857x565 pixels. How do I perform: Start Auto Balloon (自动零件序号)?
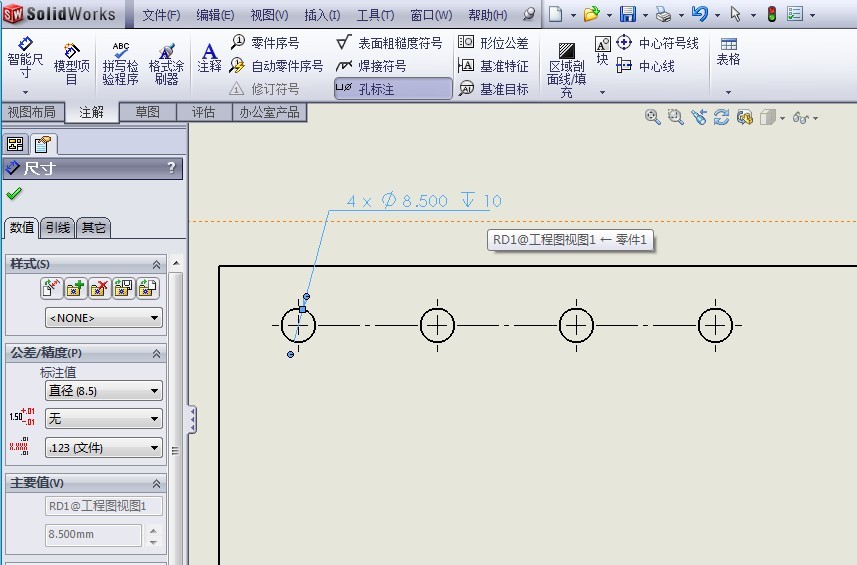pos(277,66)
